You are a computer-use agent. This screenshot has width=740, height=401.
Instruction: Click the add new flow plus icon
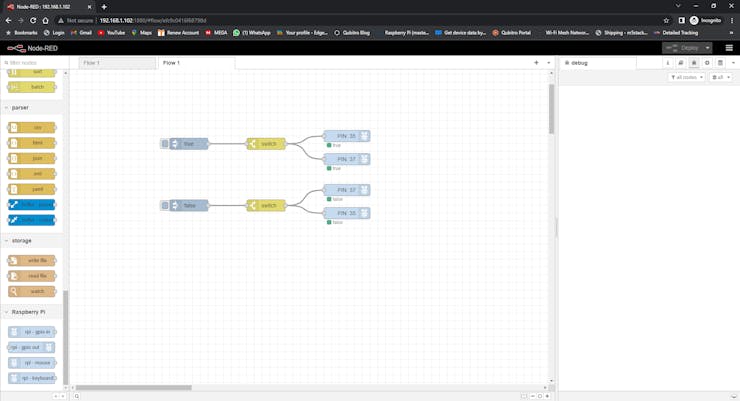[536, 62]
